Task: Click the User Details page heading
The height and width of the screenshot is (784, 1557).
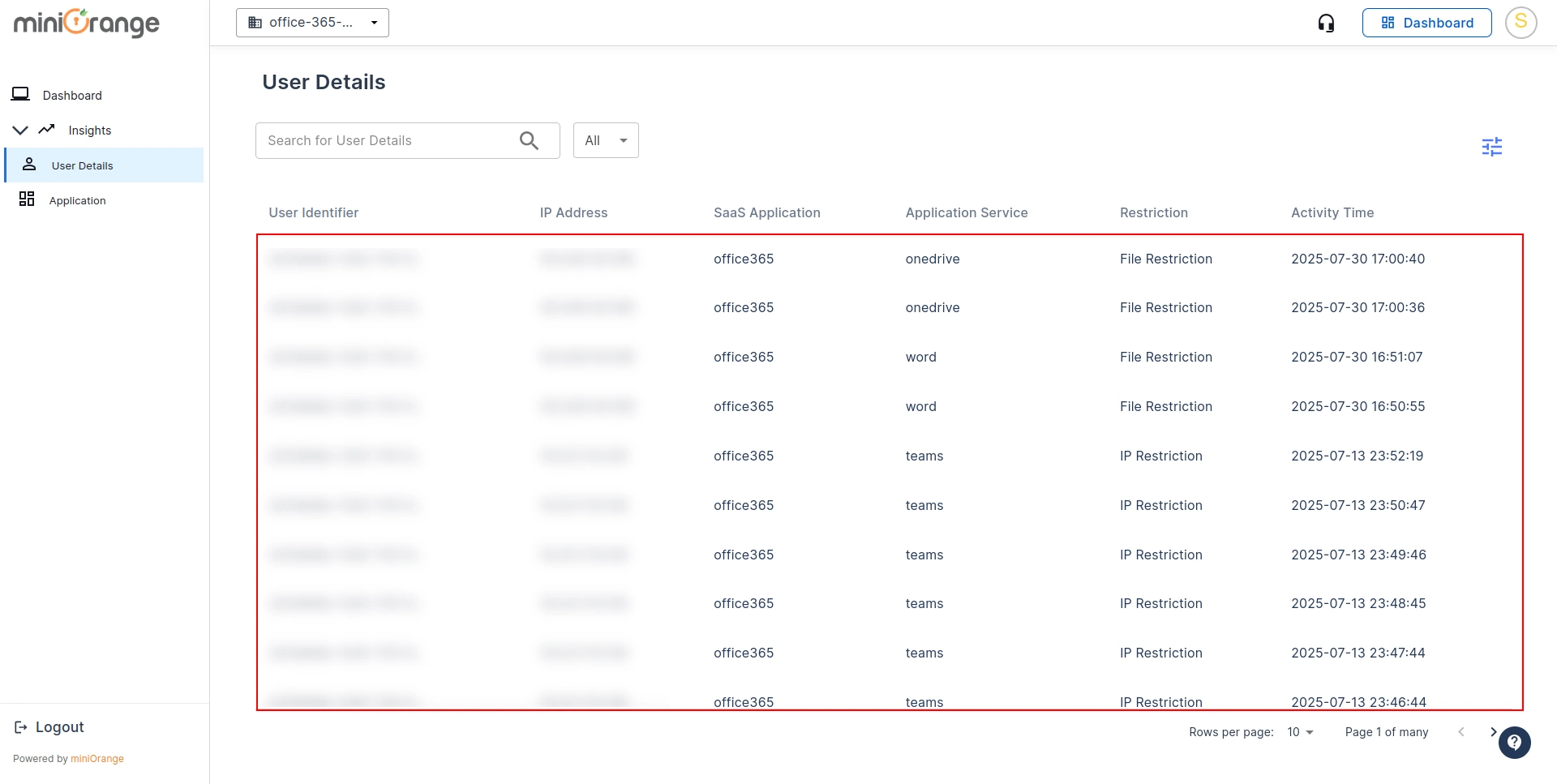Action: 324,82
